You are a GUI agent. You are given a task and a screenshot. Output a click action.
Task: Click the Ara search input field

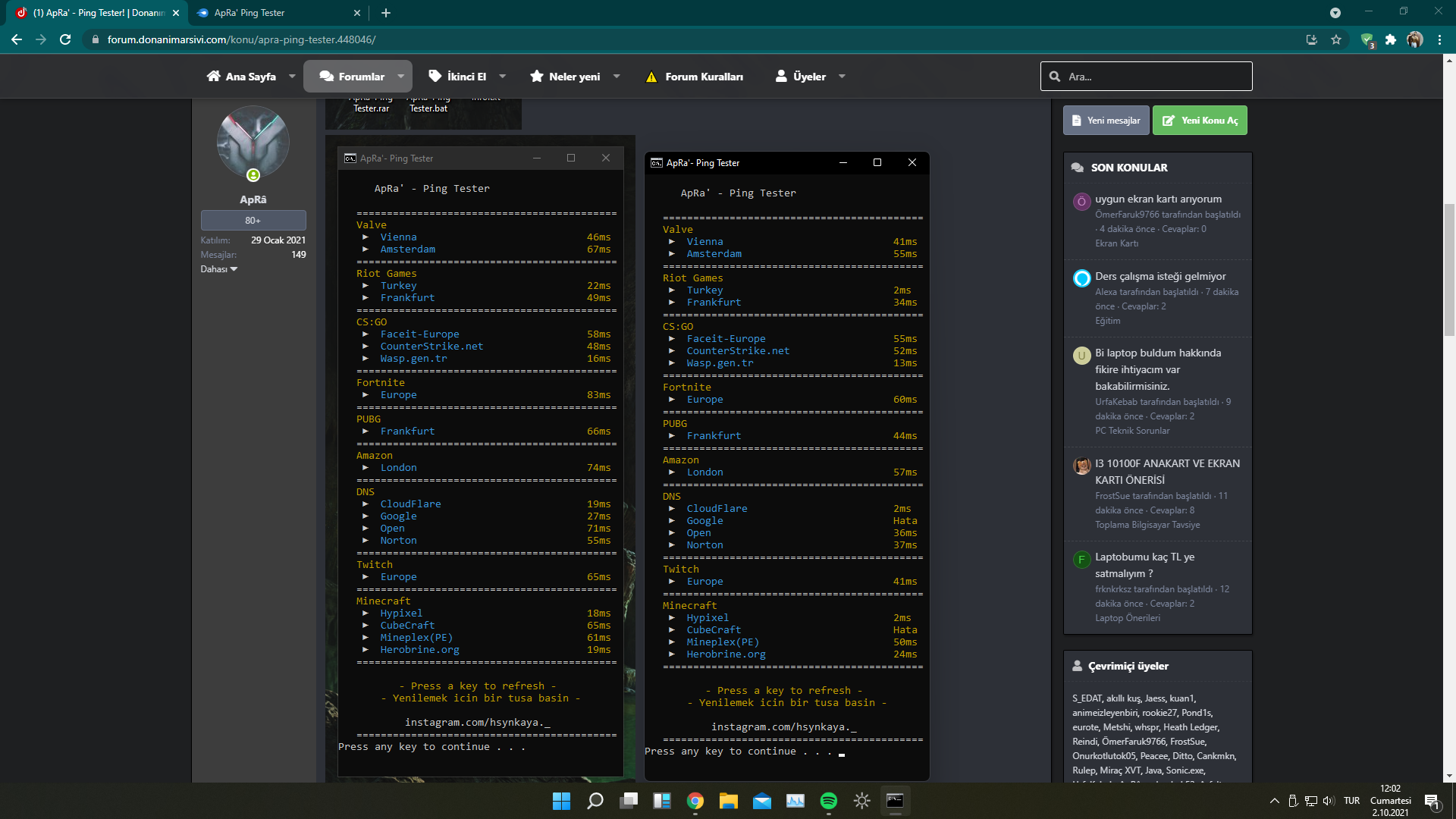1147,77
